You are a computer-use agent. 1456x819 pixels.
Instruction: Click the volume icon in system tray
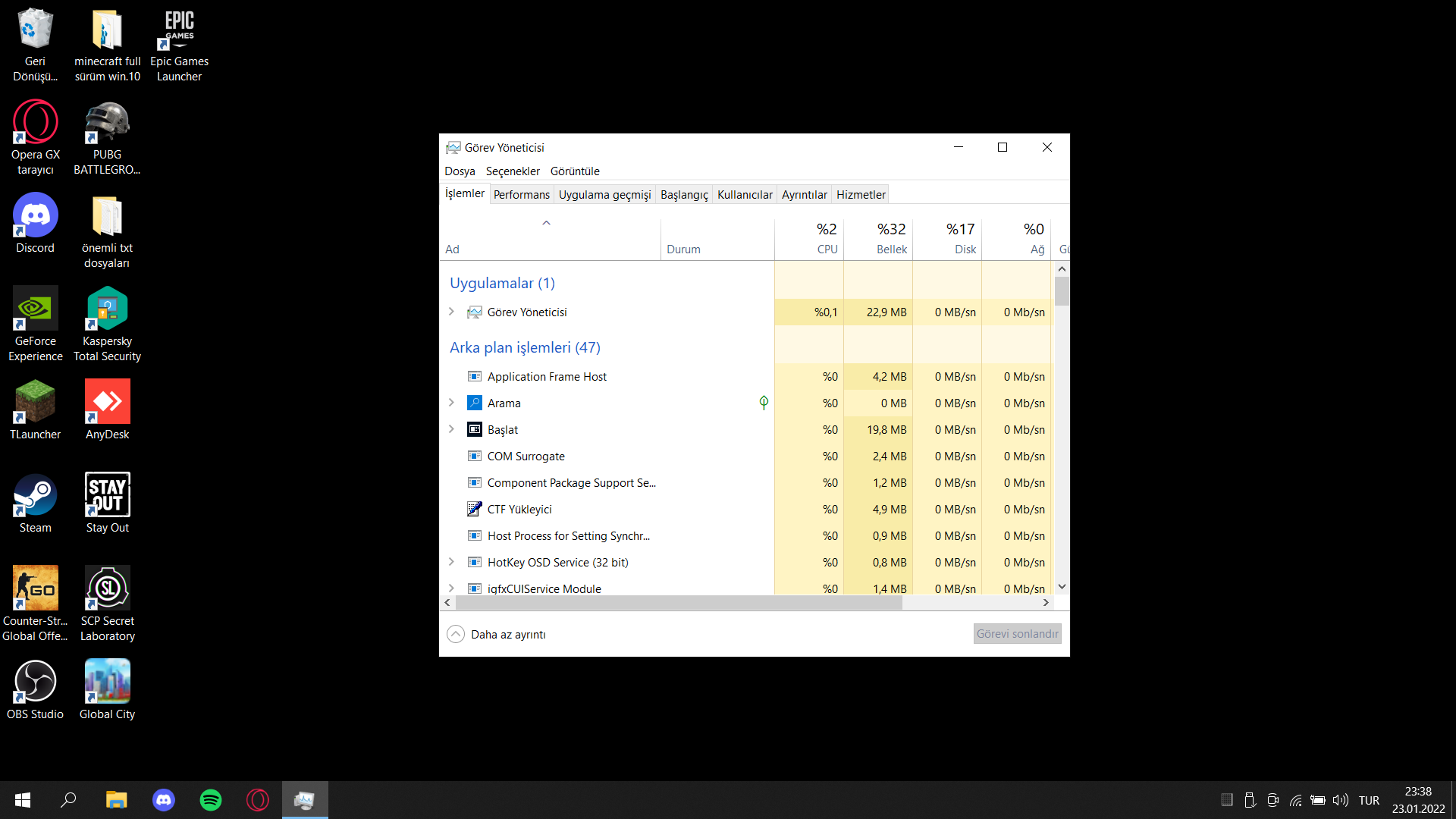[x=1340, y=800]
